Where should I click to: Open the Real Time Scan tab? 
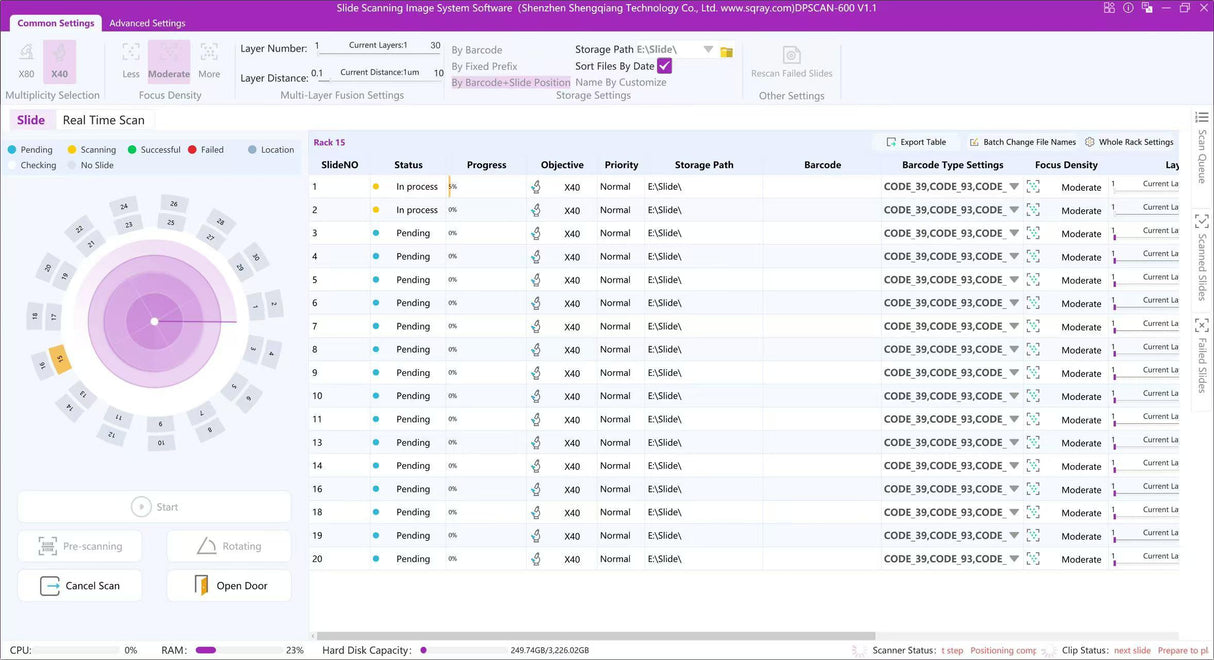tap(103, 120)
